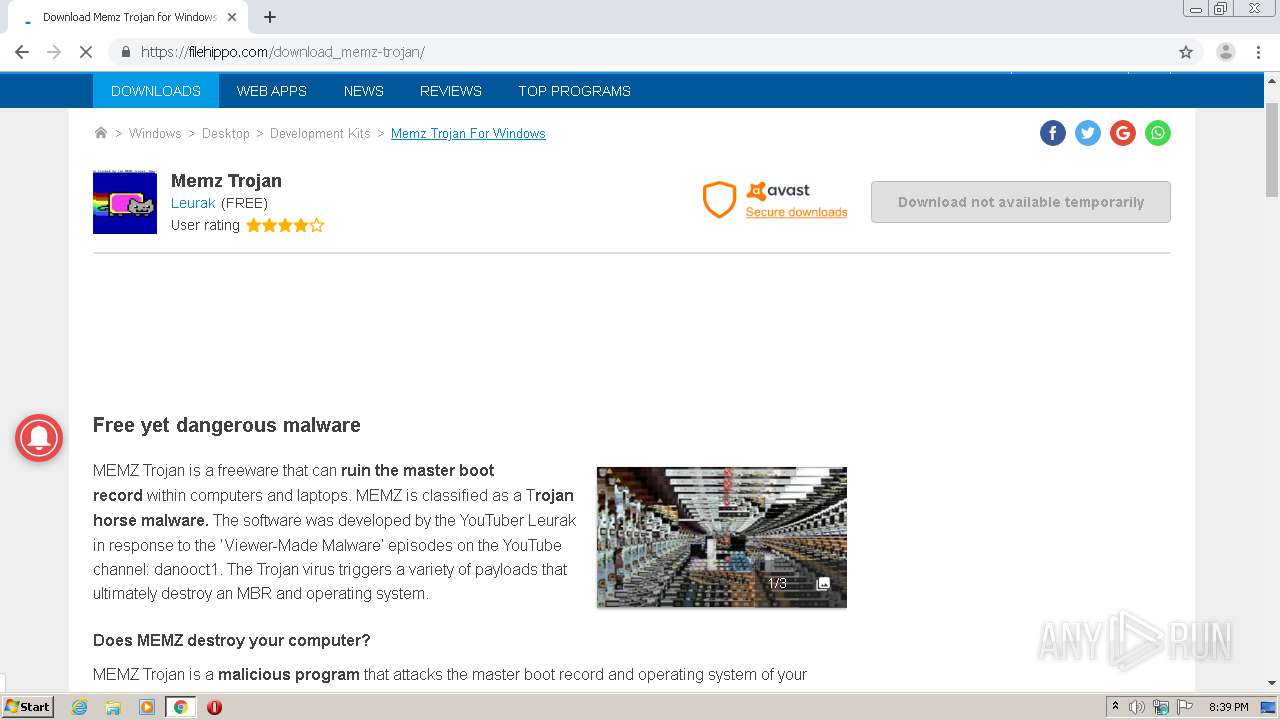Share page via WhatsApp icon

pos(1158,133)
